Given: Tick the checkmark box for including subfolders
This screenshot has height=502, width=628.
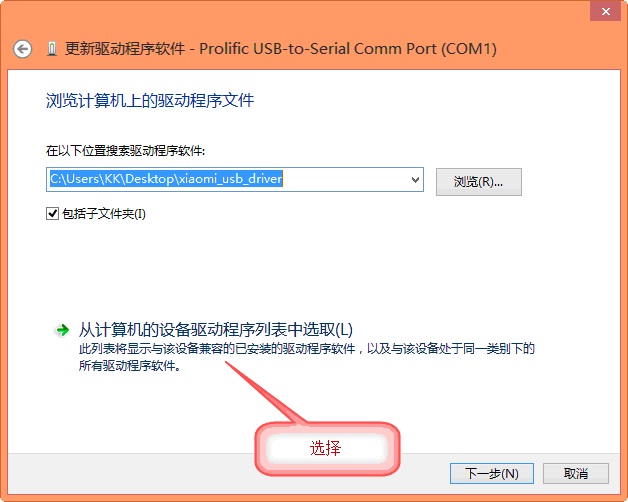Looking at the screenshot, I should (52, 214).
